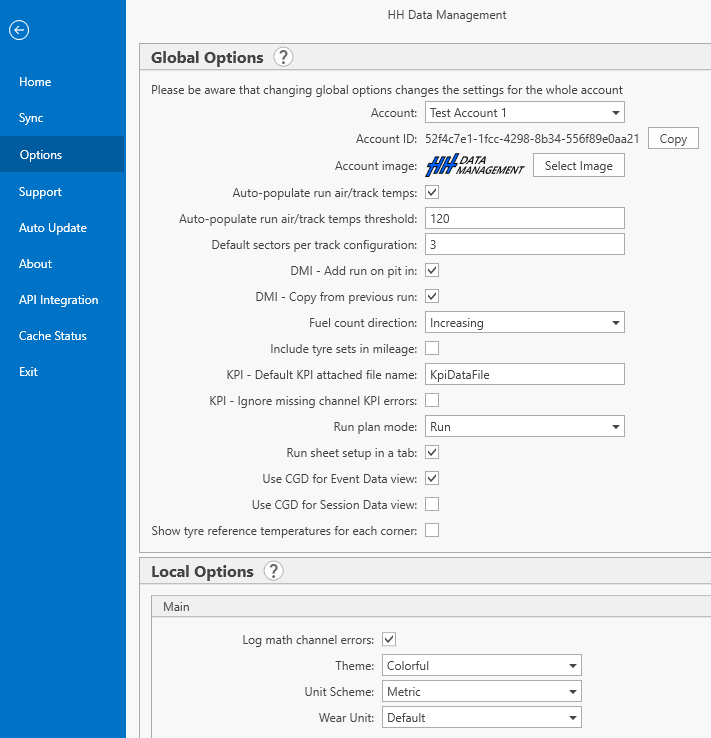Copy the Account ID

673,139
